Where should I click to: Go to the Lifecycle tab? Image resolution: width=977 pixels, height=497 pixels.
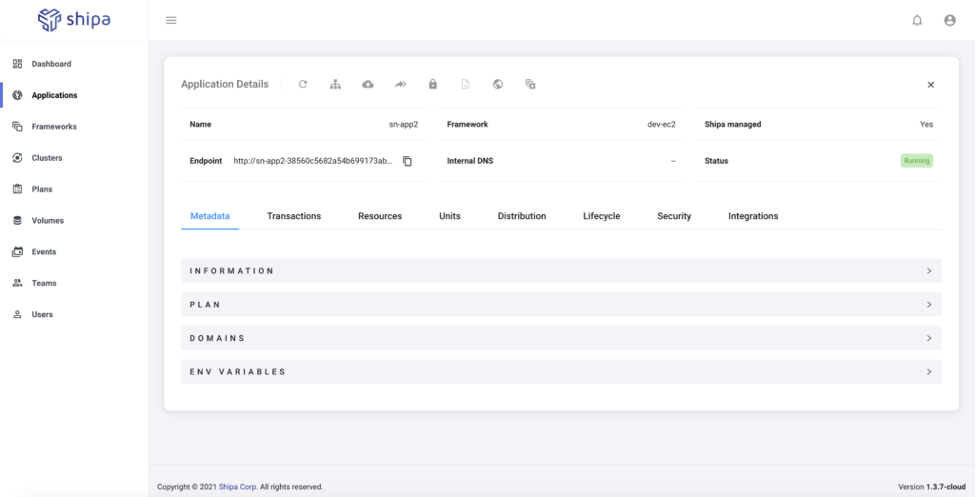601,216
